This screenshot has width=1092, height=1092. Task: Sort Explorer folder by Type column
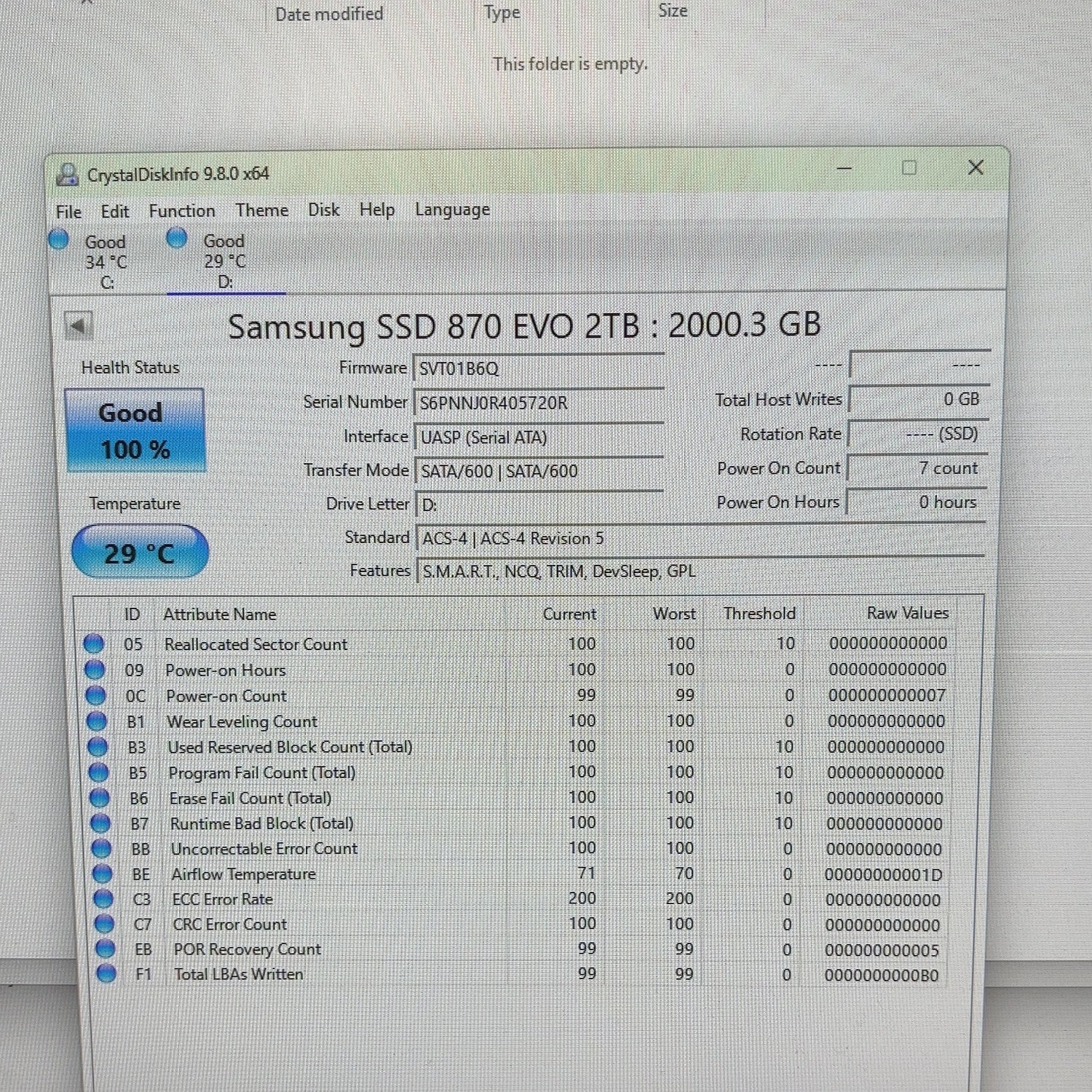[x=502, y=12]
